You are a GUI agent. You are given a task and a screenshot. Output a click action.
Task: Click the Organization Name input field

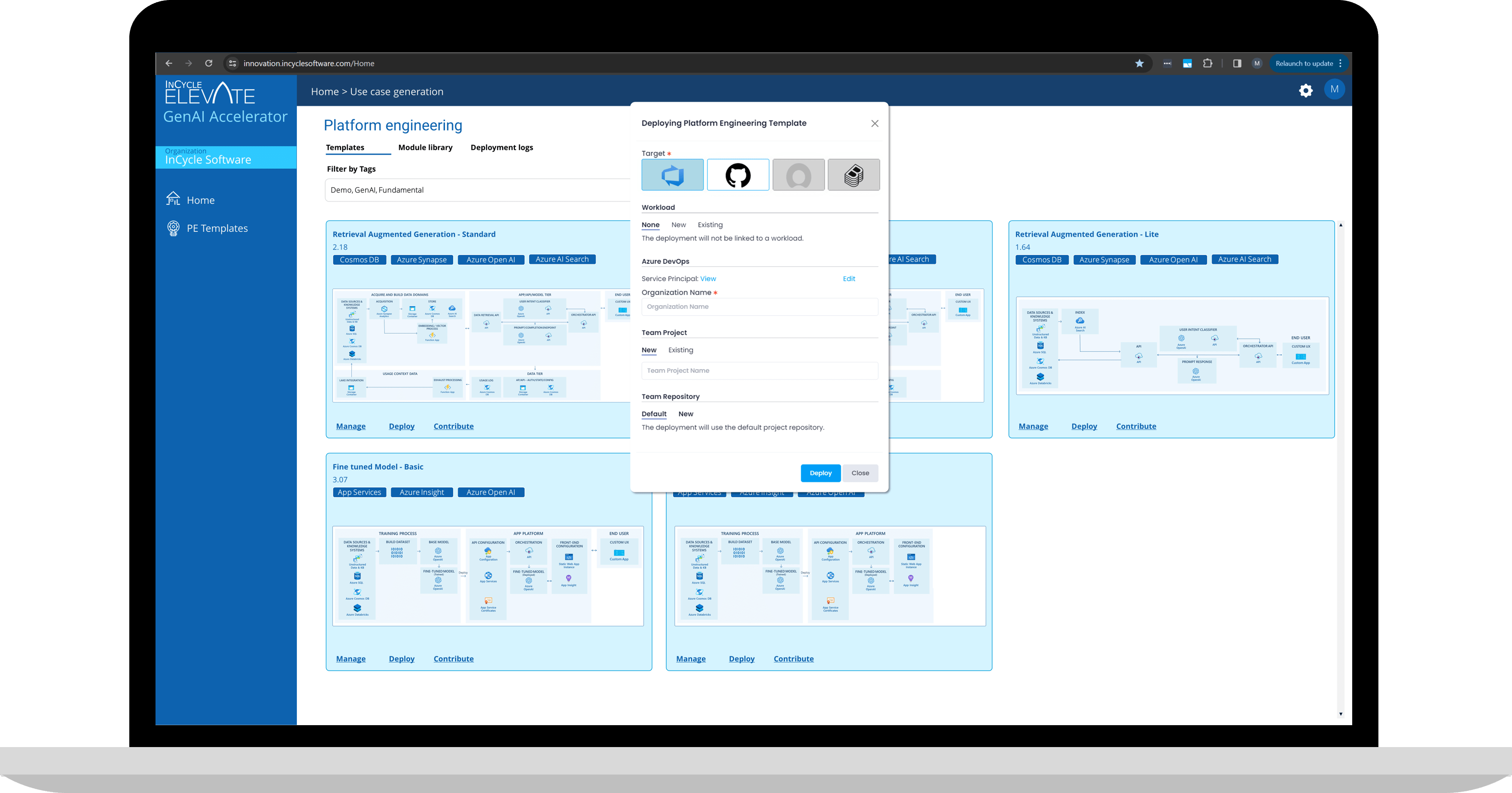pos(759,307)
